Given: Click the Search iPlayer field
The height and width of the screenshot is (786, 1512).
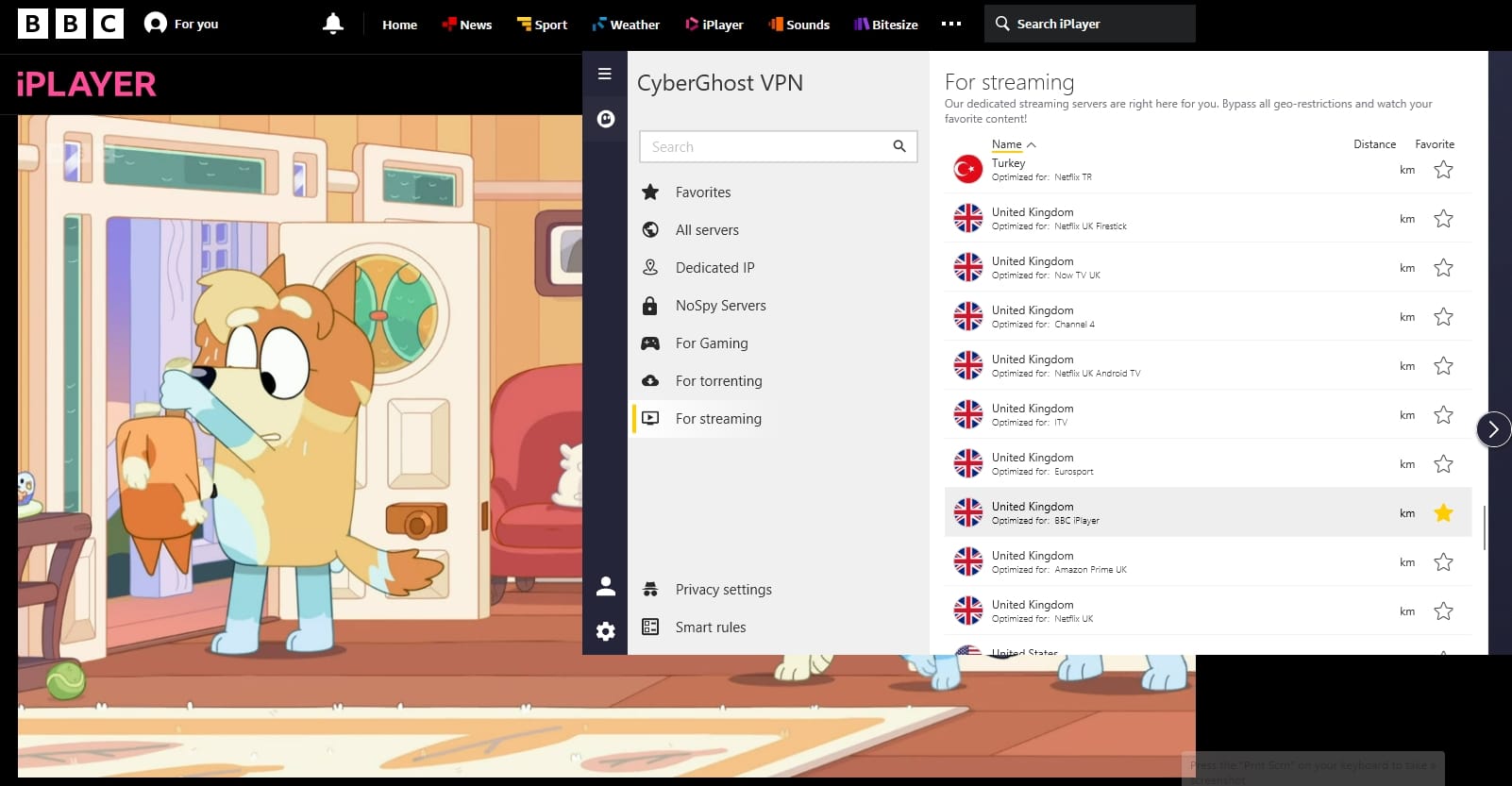Looking at the screenshot, I should (x=1090, y=24).
